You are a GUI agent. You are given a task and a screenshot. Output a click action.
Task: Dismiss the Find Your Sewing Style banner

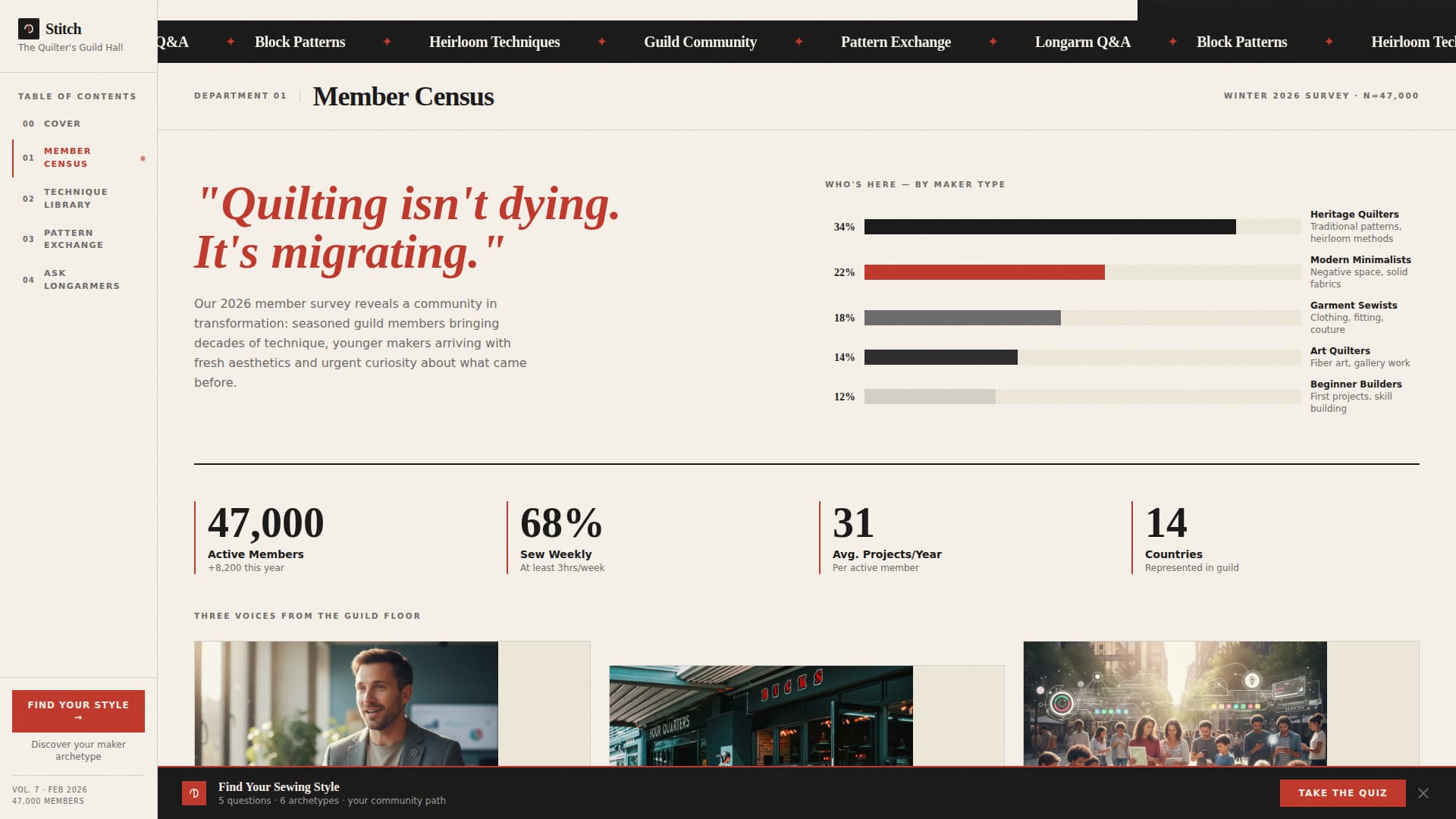click(1423, 793)
